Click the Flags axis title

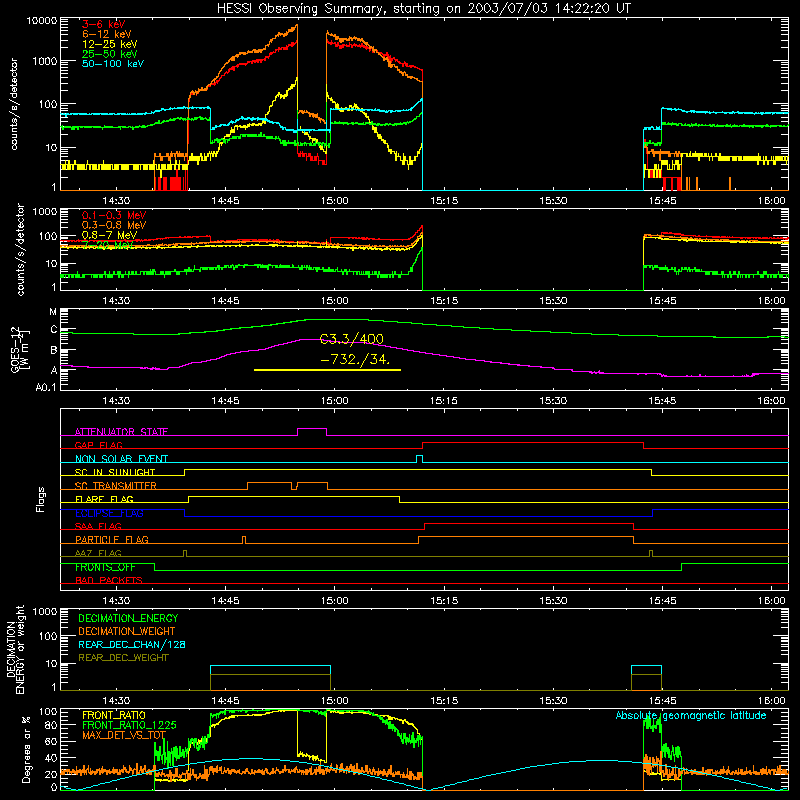pos(41,499)
